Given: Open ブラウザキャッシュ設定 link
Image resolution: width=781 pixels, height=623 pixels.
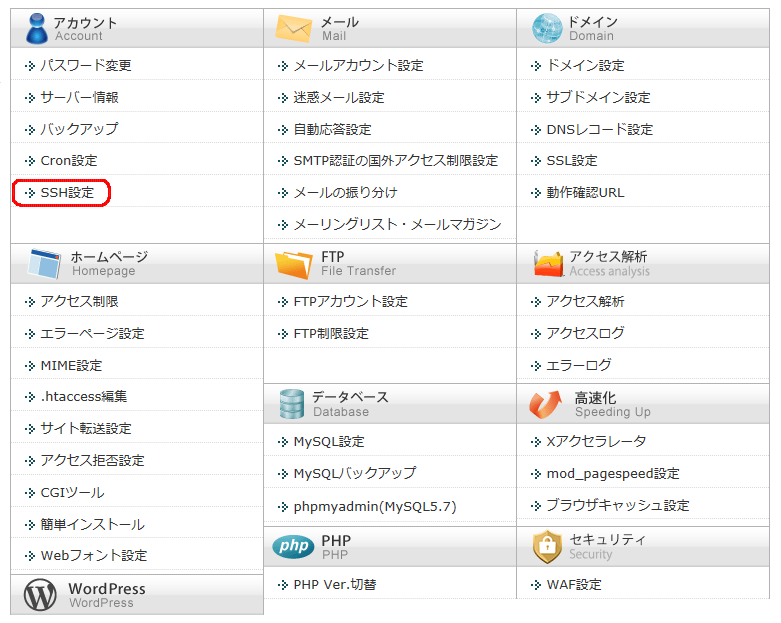Looking at the screenshot, I should point(618,505).
